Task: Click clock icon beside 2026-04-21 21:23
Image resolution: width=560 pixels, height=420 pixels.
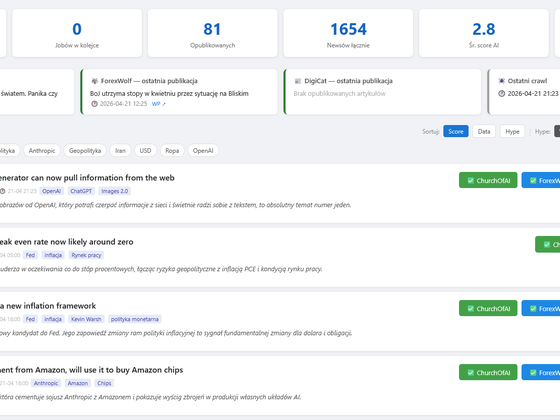Action: coord(501,94)
